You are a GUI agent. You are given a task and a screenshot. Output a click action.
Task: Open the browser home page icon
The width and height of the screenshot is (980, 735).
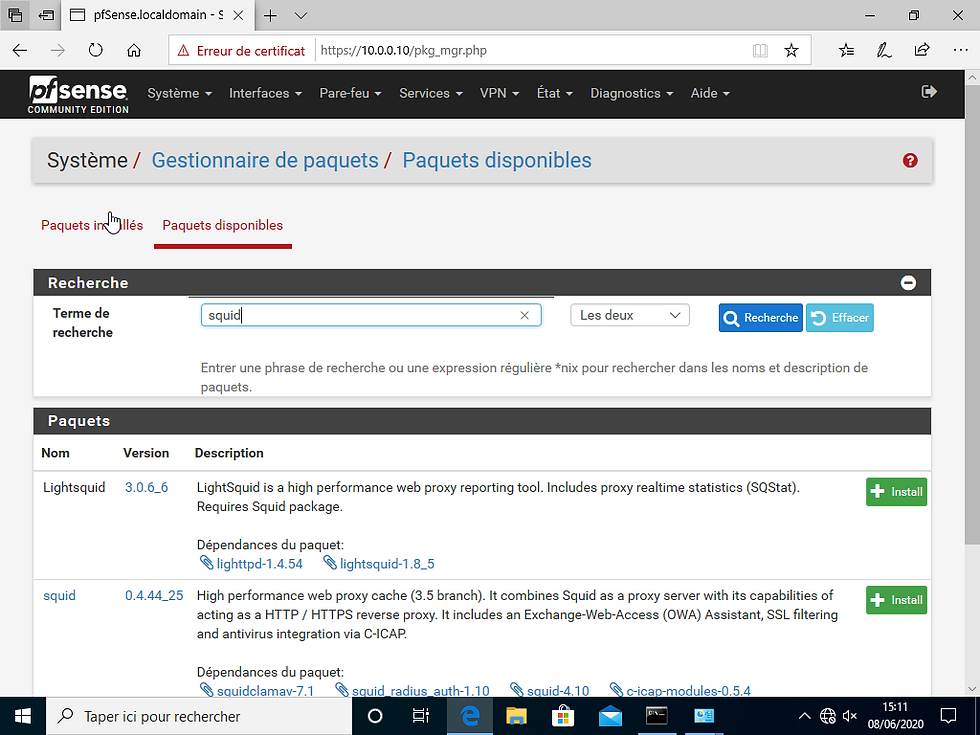point(134,51)
